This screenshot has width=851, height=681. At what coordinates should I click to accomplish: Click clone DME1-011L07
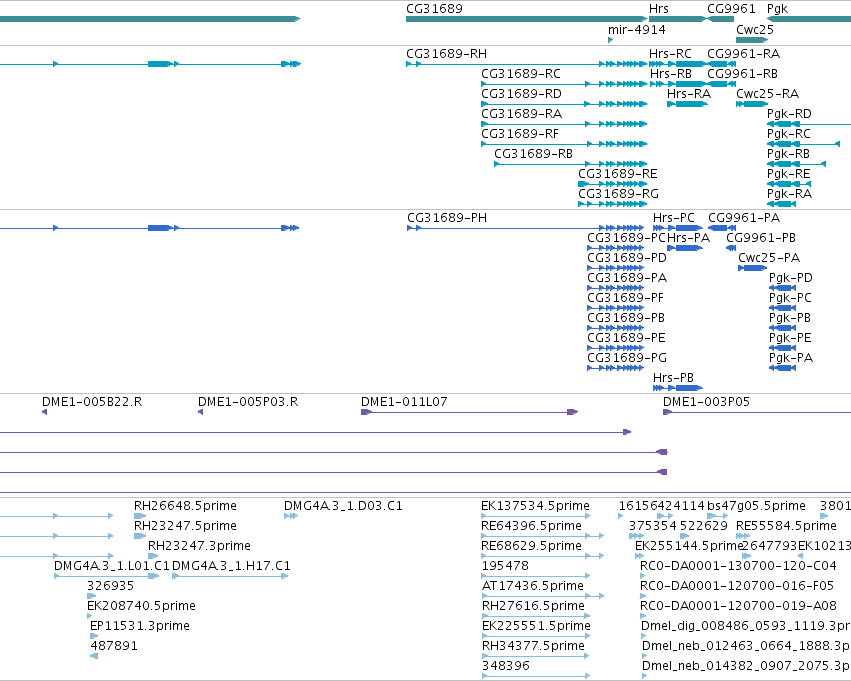469,412
